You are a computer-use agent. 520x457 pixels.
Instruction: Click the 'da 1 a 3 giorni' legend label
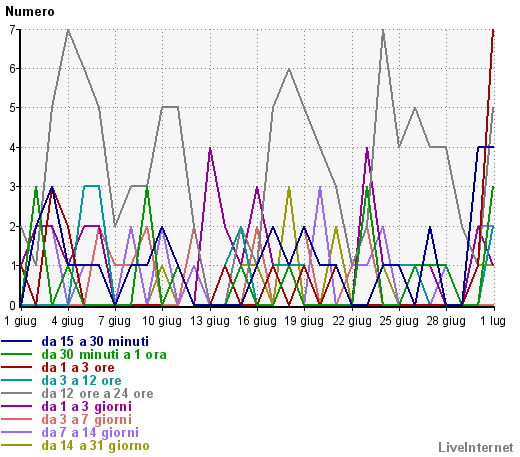tap(87, 407)
